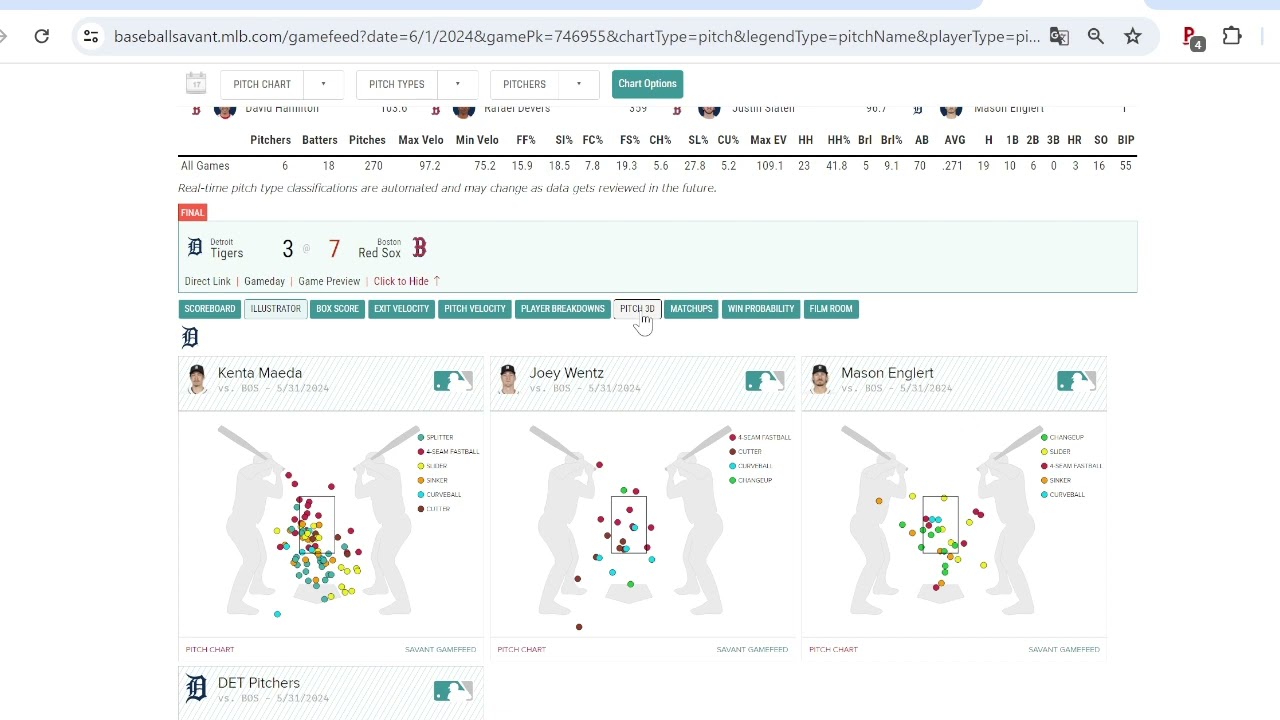Image resolution: width=1280 pixels, height=720 pixels.
Task: Open the Gameday link
Action: (x=265, y=281)
